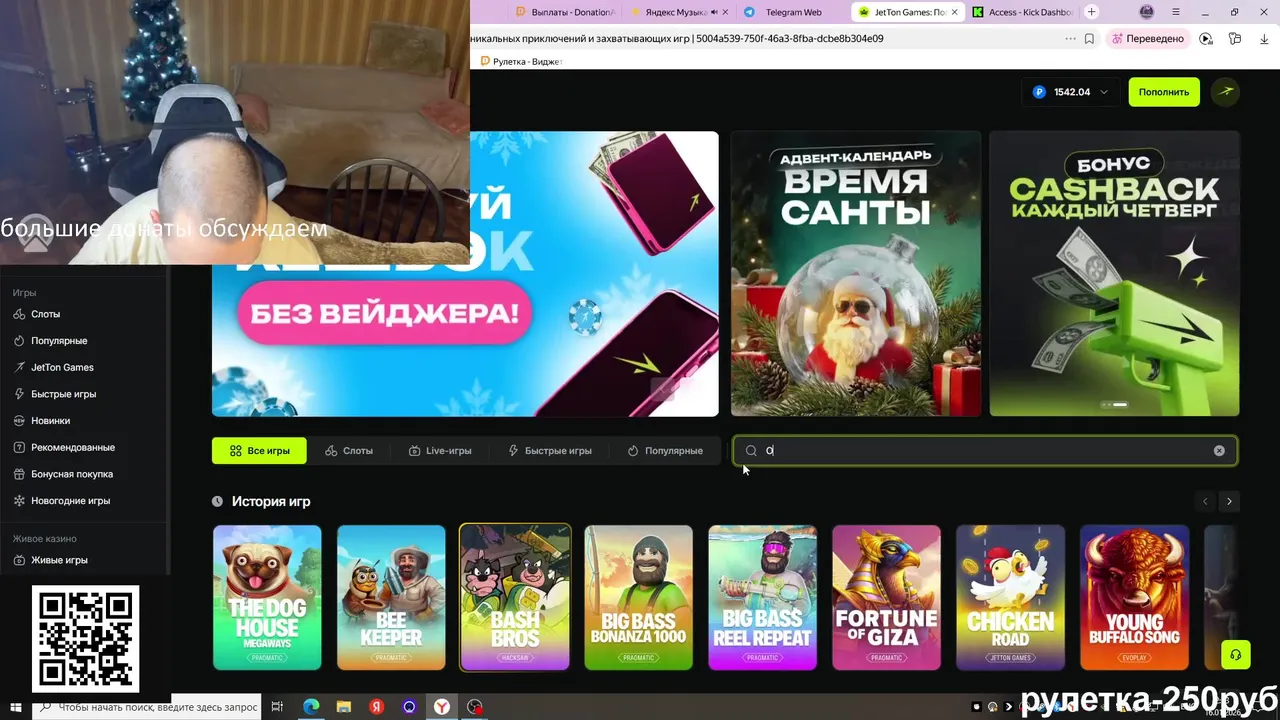Clear the game search field
1280x720 pixels.
coord(1219,451)
